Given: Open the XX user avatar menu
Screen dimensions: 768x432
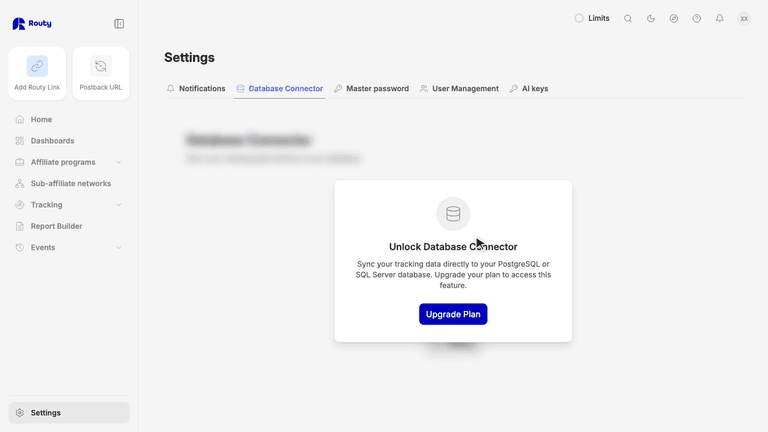Looking at the screenshot, I should 744,19.
